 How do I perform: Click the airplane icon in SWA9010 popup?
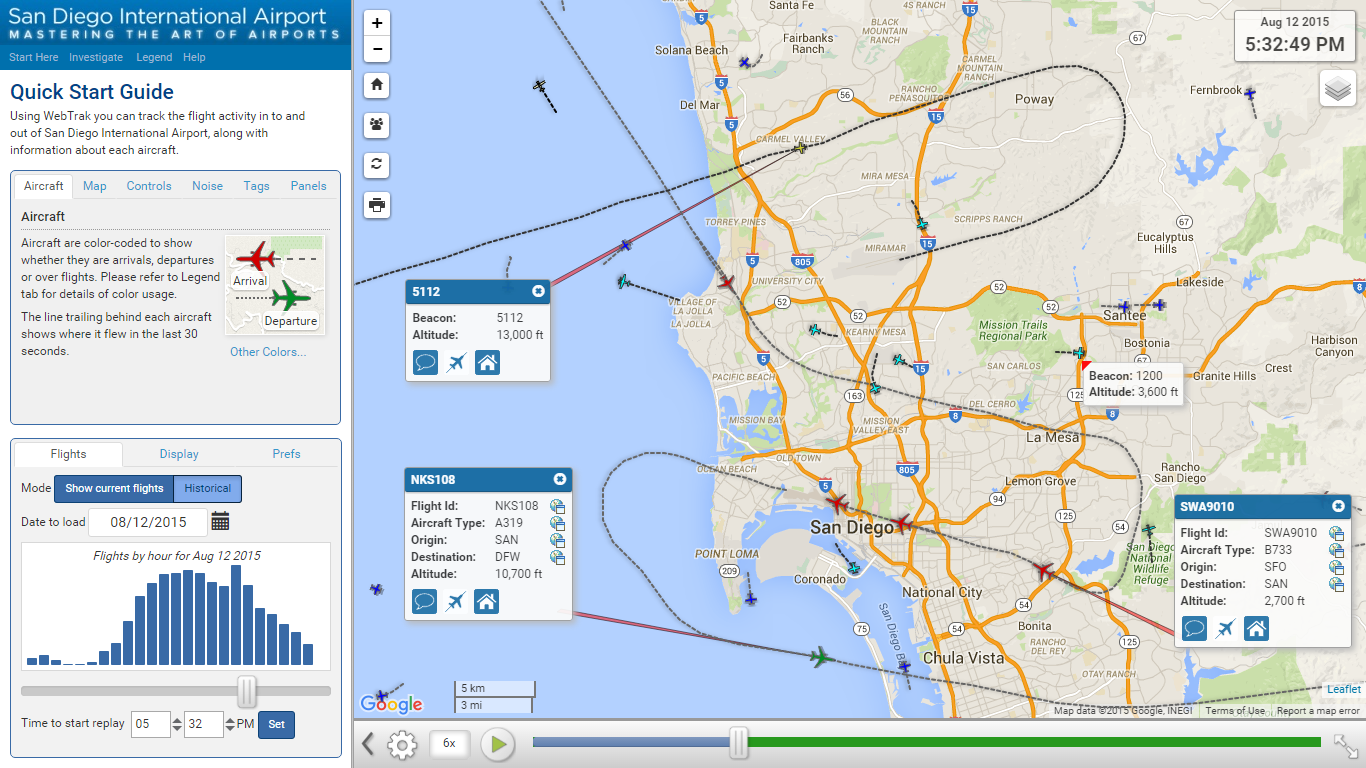[1225, 628]
